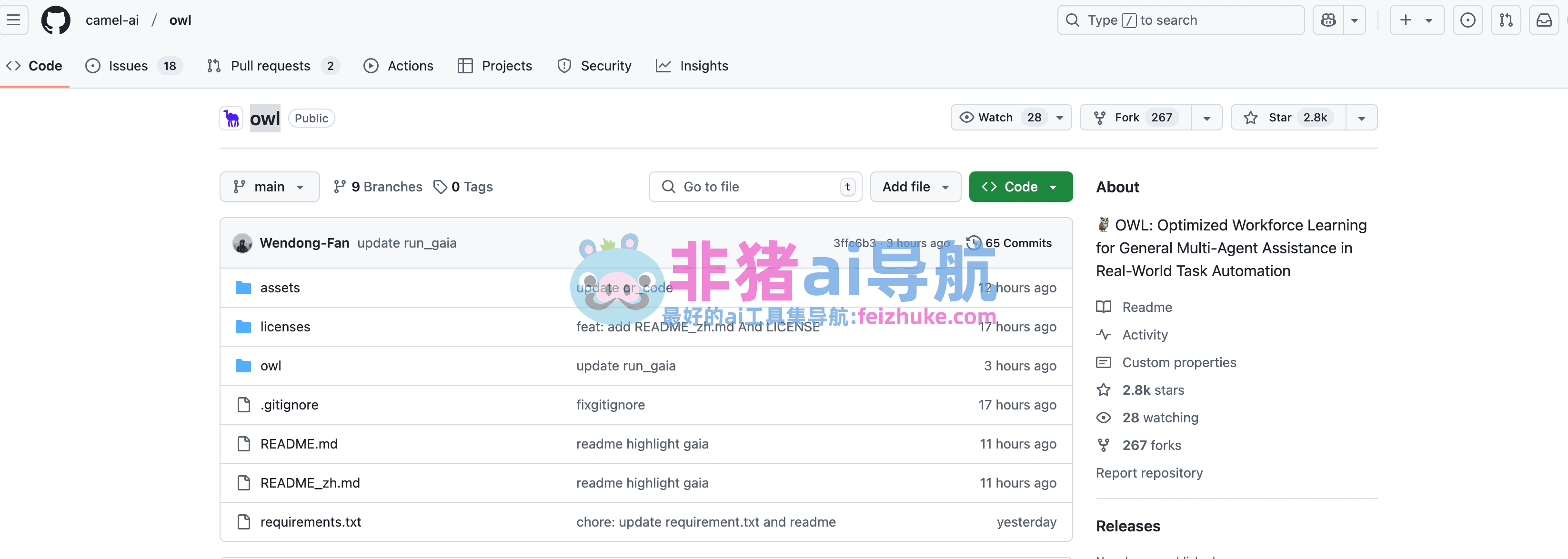Open the star lists dropdown arrow
This screenshot has height=559, width=1568.
coord(1362,118)
